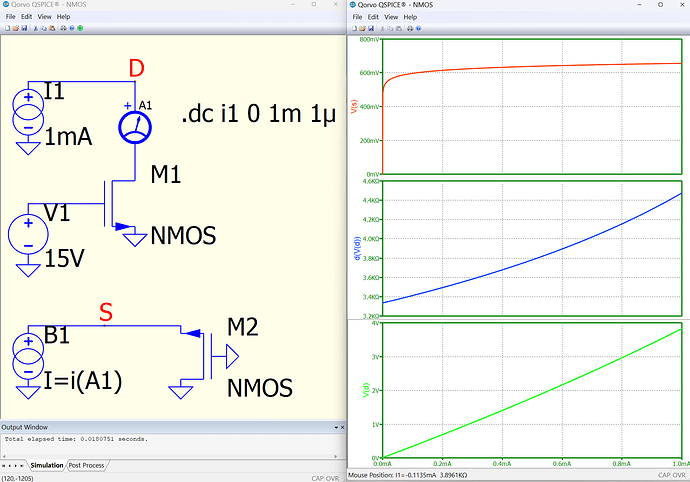
Task: Click the I=i(A1) expression text
Action: click(x=83, y=381)
